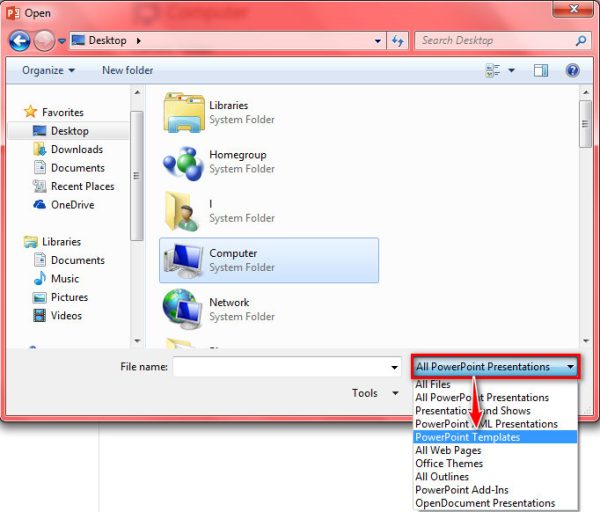The image size is (600, 512).
Task: Click the New folder button
Action: point(127,70)
